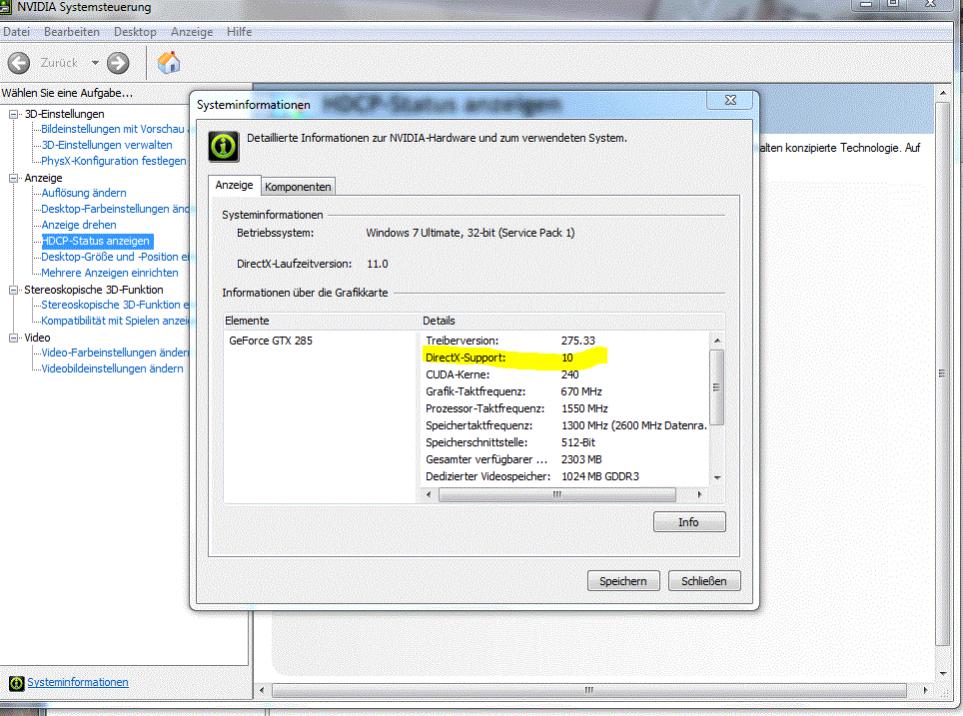Click details list vertical scrollbar thumb
963x716 pixels.
pos(717,387)
